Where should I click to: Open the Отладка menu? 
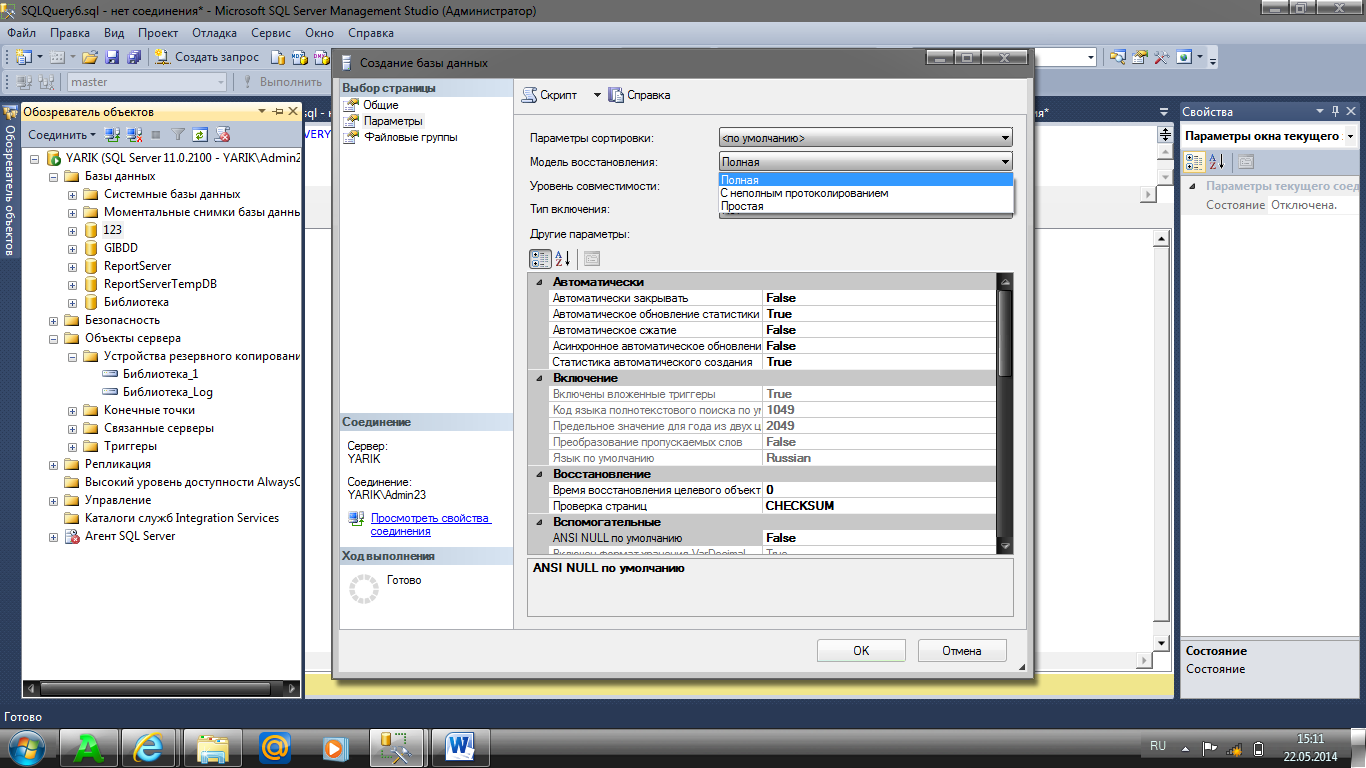click(x=214, y=33)
